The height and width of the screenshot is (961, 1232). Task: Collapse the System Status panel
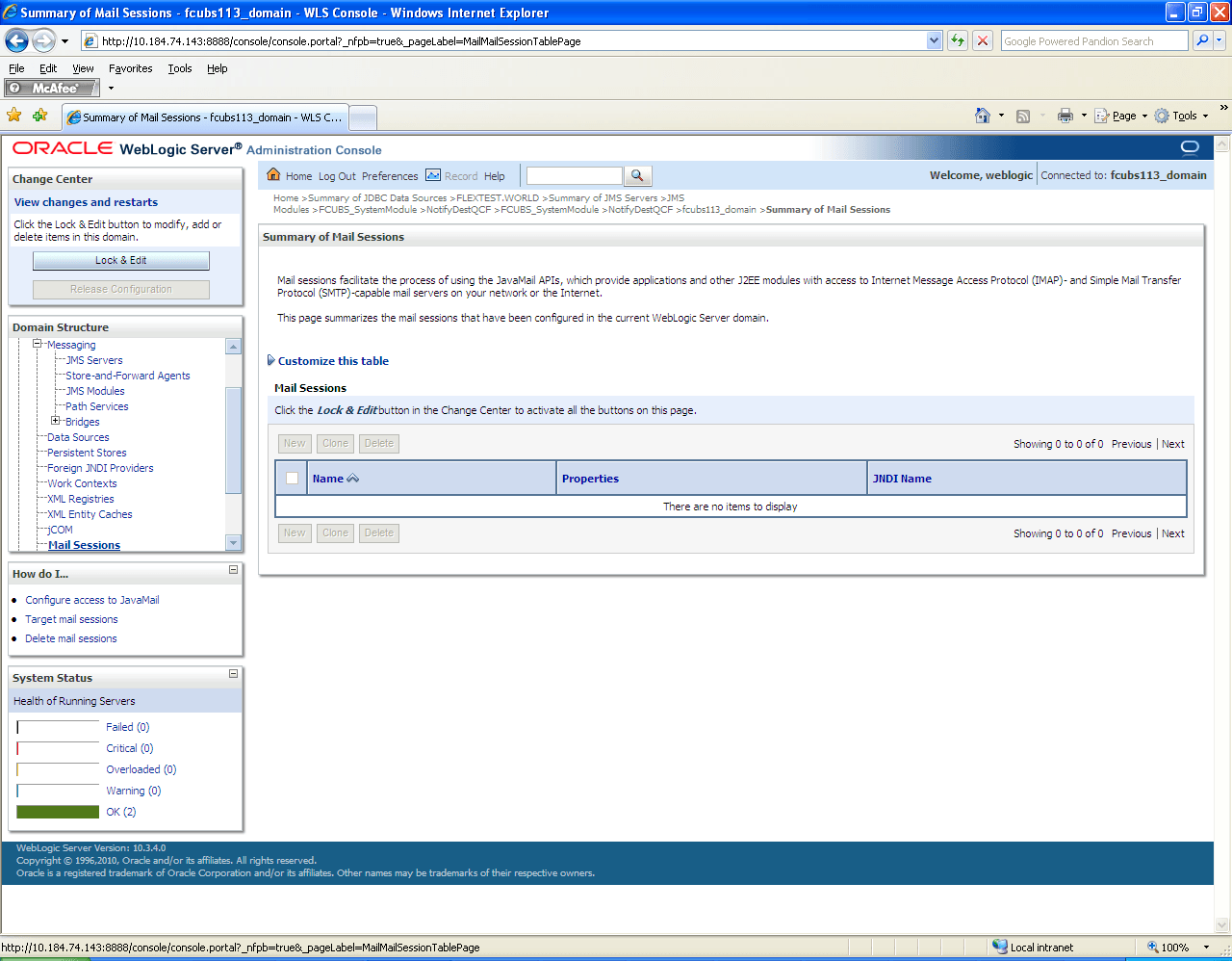click(x=233, y=674)
